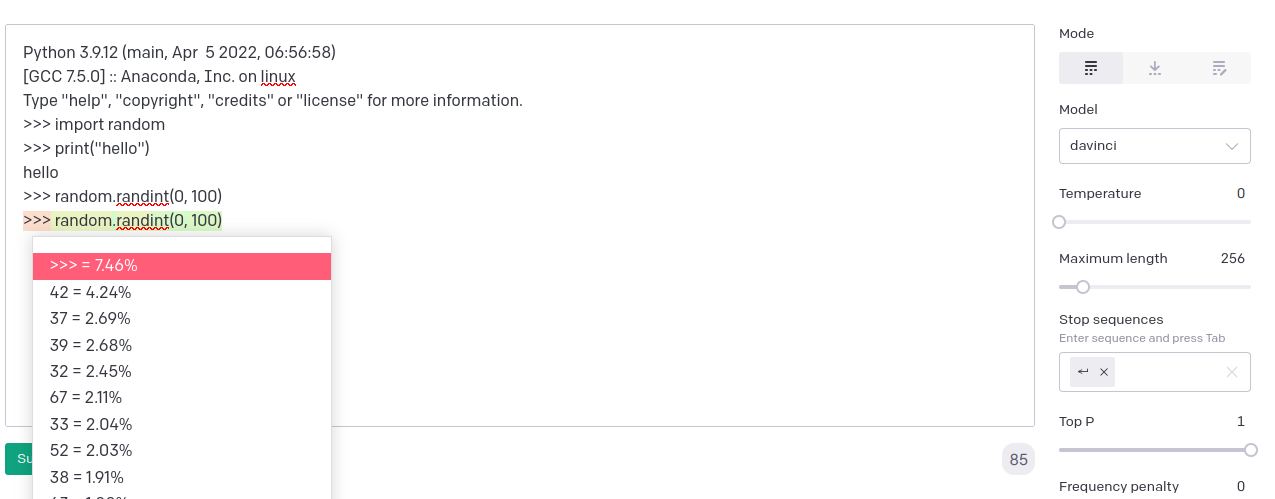Adjust the Temperature slider handle

coord(1059,222)
